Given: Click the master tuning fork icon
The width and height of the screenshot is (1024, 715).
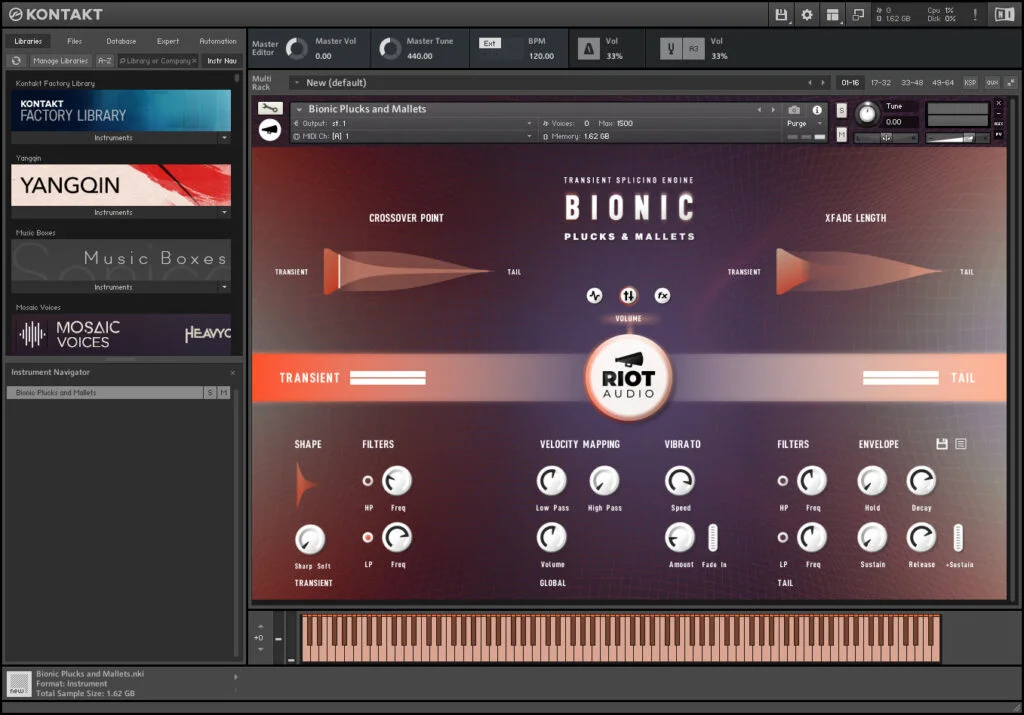Looking at the screenshot, I should [671, 48].
